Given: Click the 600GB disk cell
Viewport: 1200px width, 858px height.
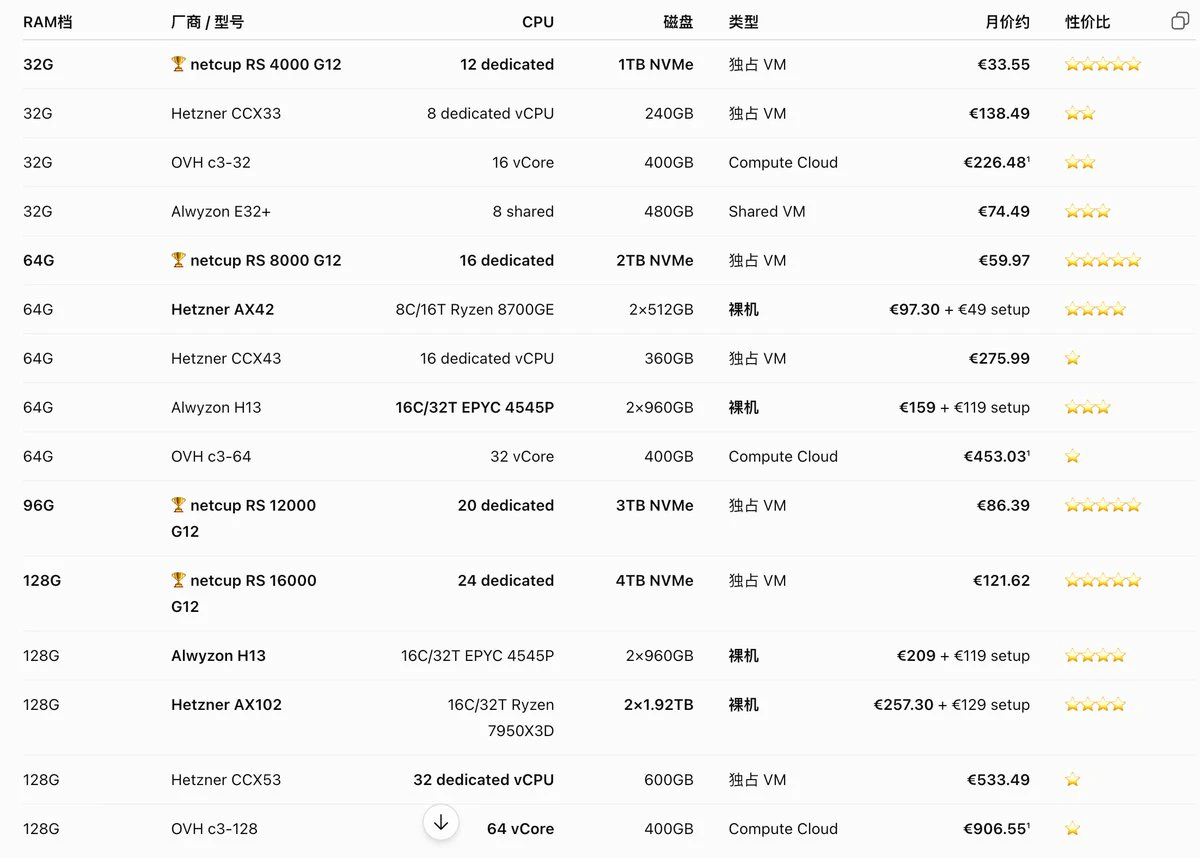Looking at the screenshot, I should 669,779.
